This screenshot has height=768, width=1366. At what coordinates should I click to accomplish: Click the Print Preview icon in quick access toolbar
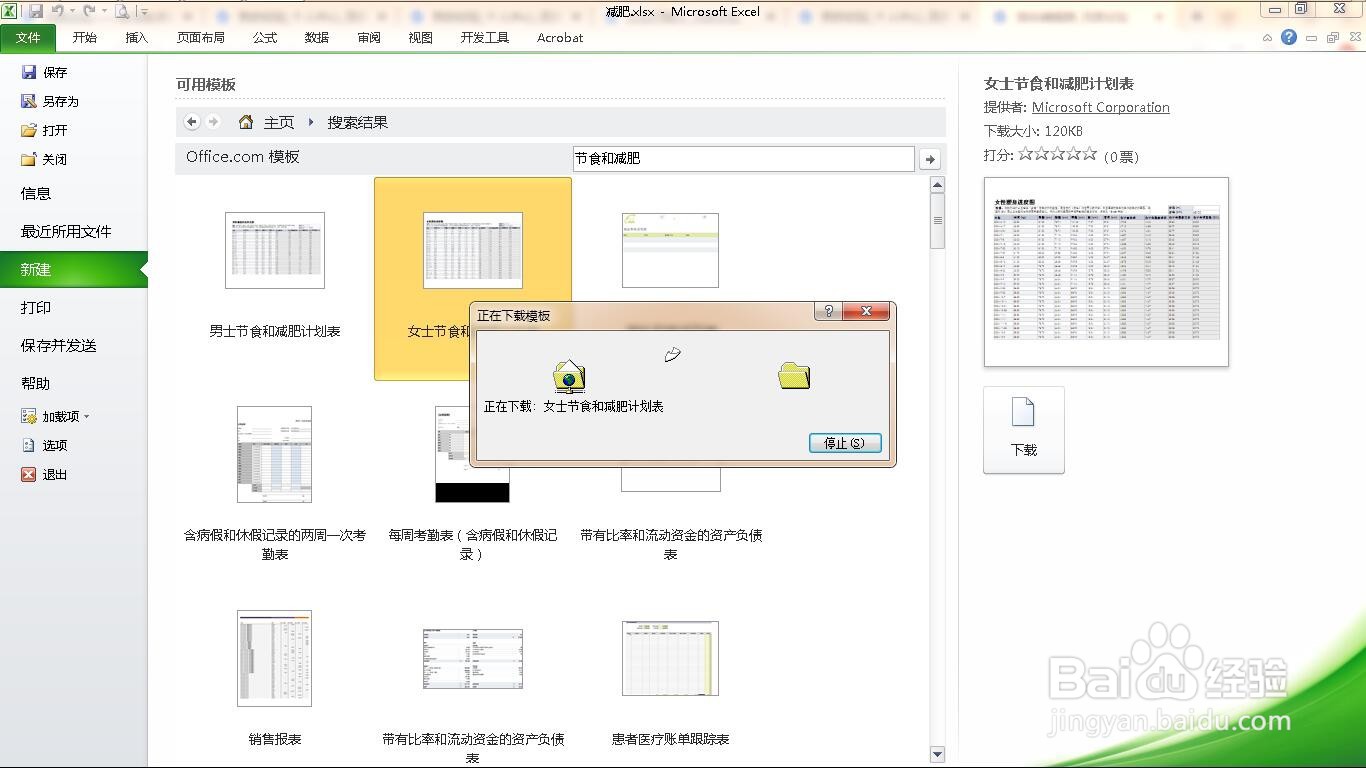[x=122, y=11]
